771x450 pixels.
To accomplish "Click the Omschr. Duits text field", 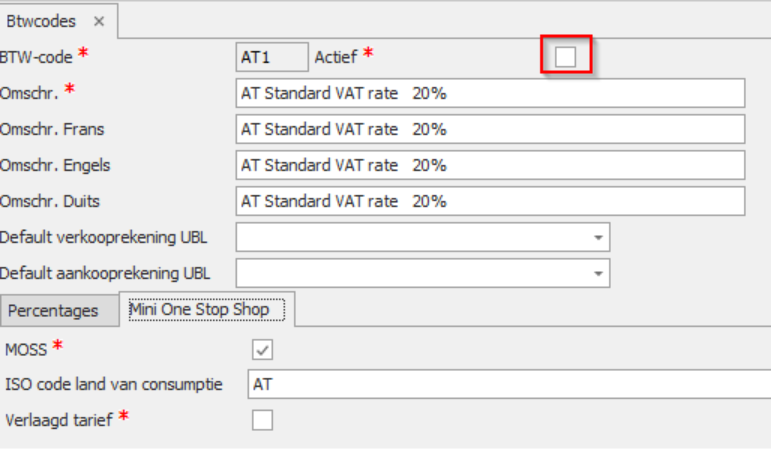I will coord(490,201).
